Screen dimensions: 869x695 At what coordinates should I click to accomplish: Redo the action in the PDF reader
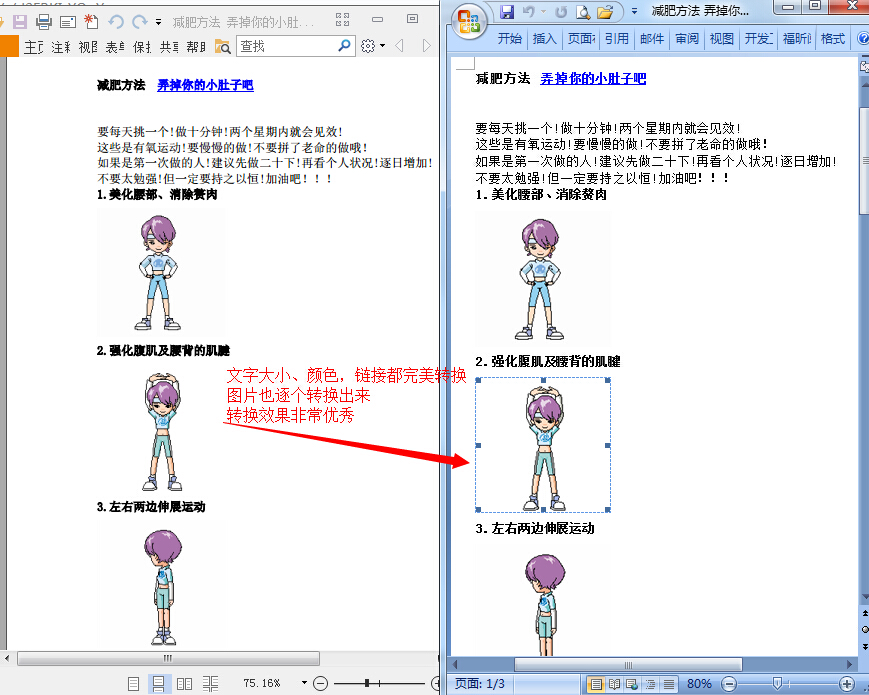pyautogui.click(x=140, y=22)
